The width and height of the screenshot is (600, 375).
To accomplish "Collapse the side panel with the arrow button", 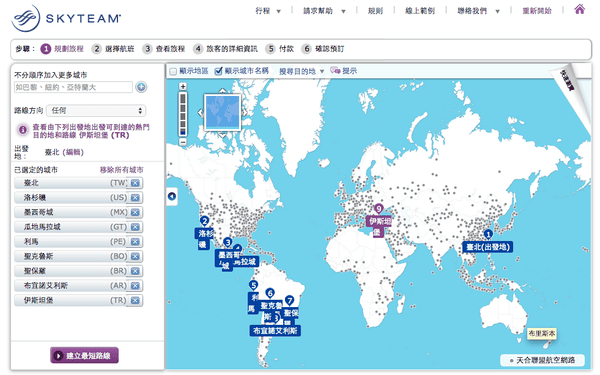I will pyautogui.click(x=172, y=196).
